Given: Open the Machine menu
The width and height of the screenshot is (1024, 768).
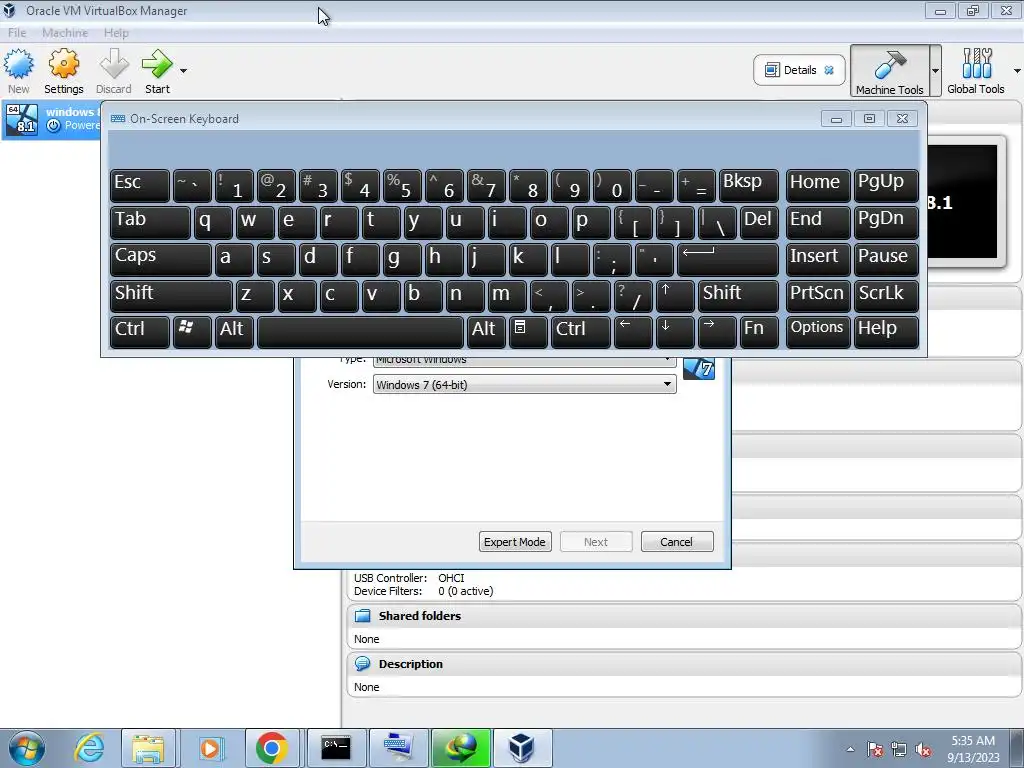Looking at the screenshot, I should [x=65, y=33].
